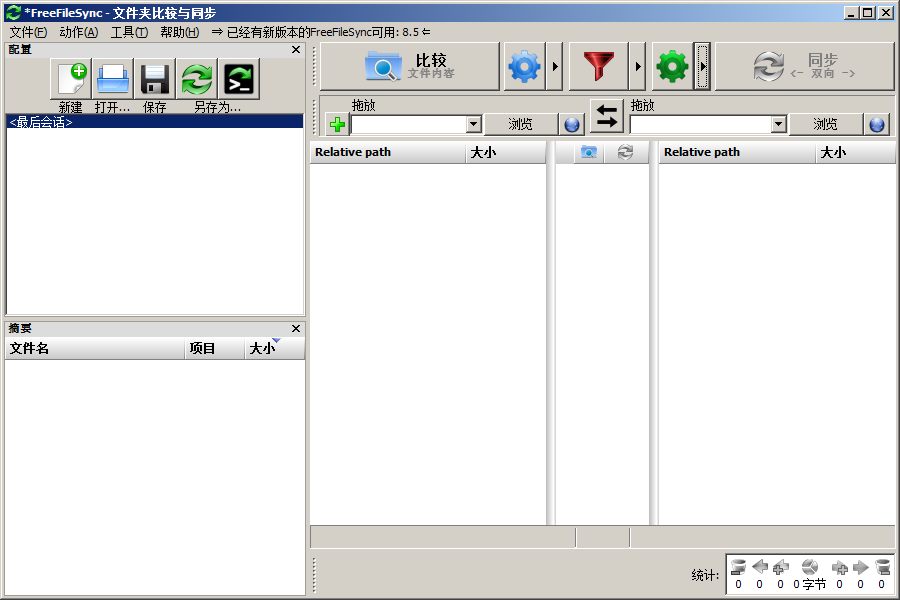
Task: Click the 统计: label
Action: coord(705,575)
